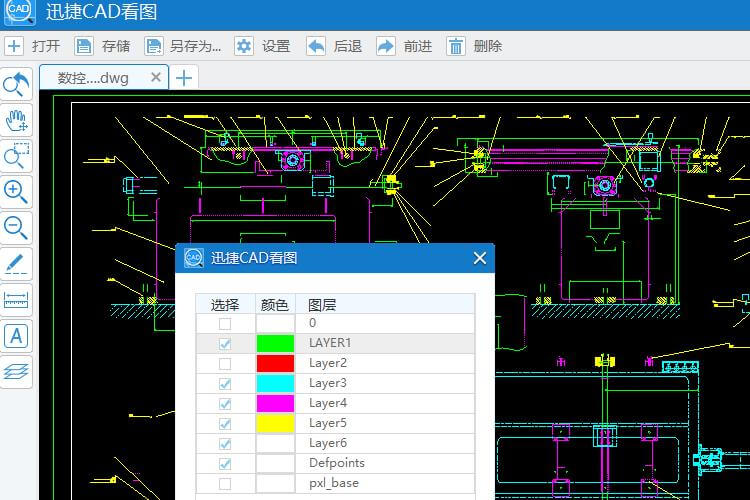Close the layer dialog
Viewport: 750px width, 500px height.
tap(480, 258)
